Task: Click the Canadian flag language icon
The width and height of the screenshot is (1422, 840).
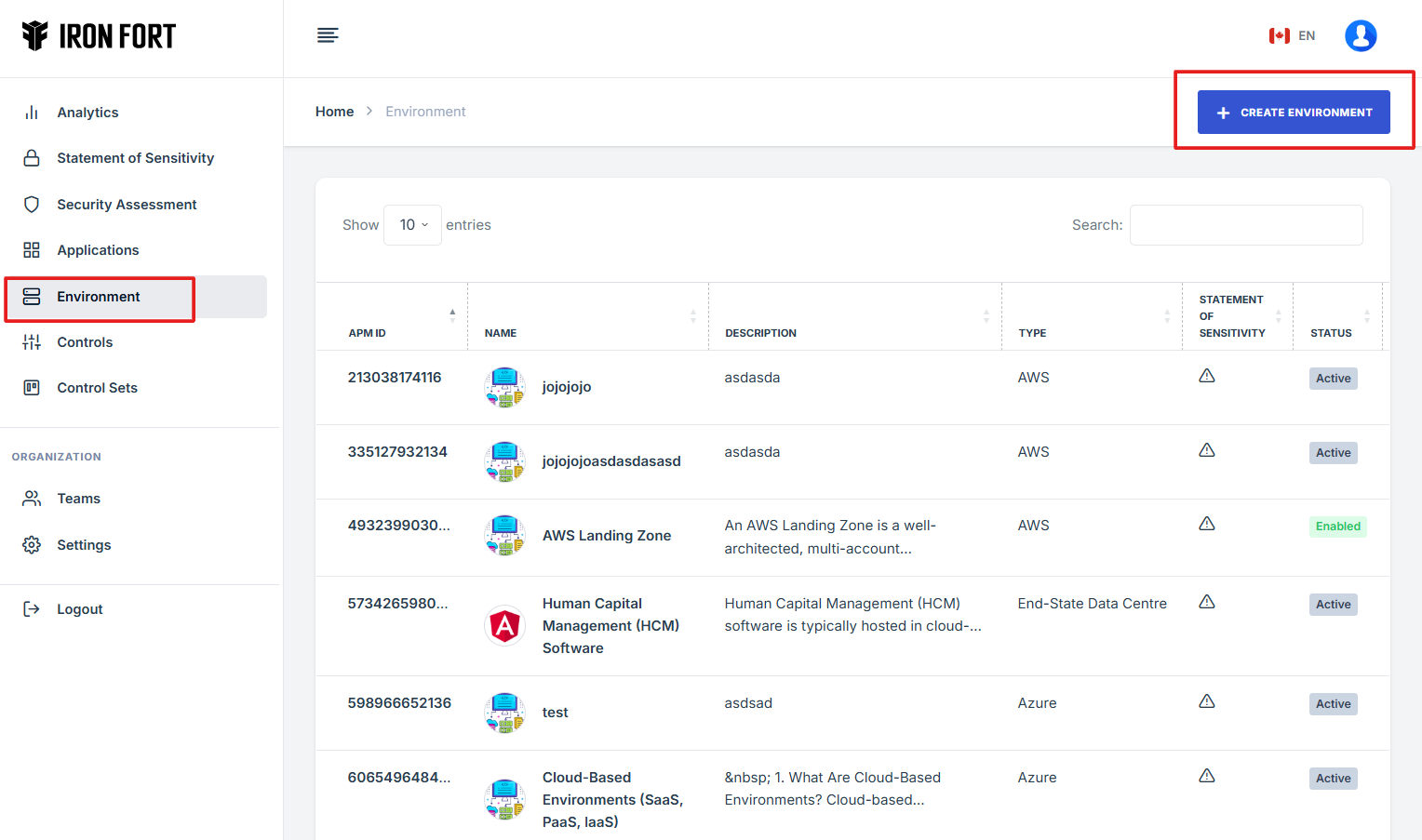Action: pyautogui.click(x=1279, y=35)
